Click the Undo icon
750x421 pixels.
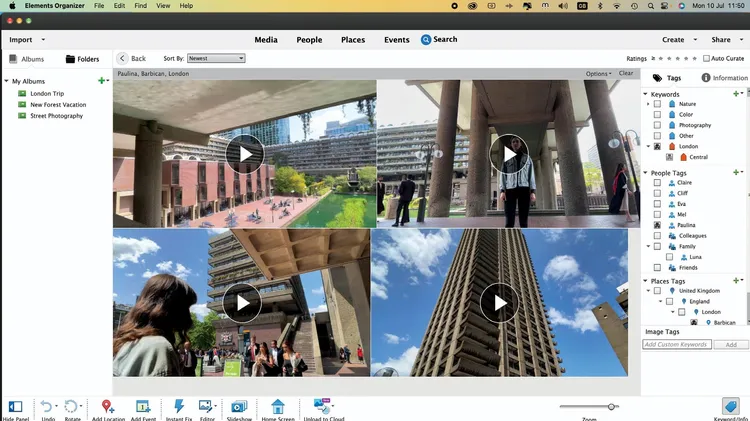46,407
